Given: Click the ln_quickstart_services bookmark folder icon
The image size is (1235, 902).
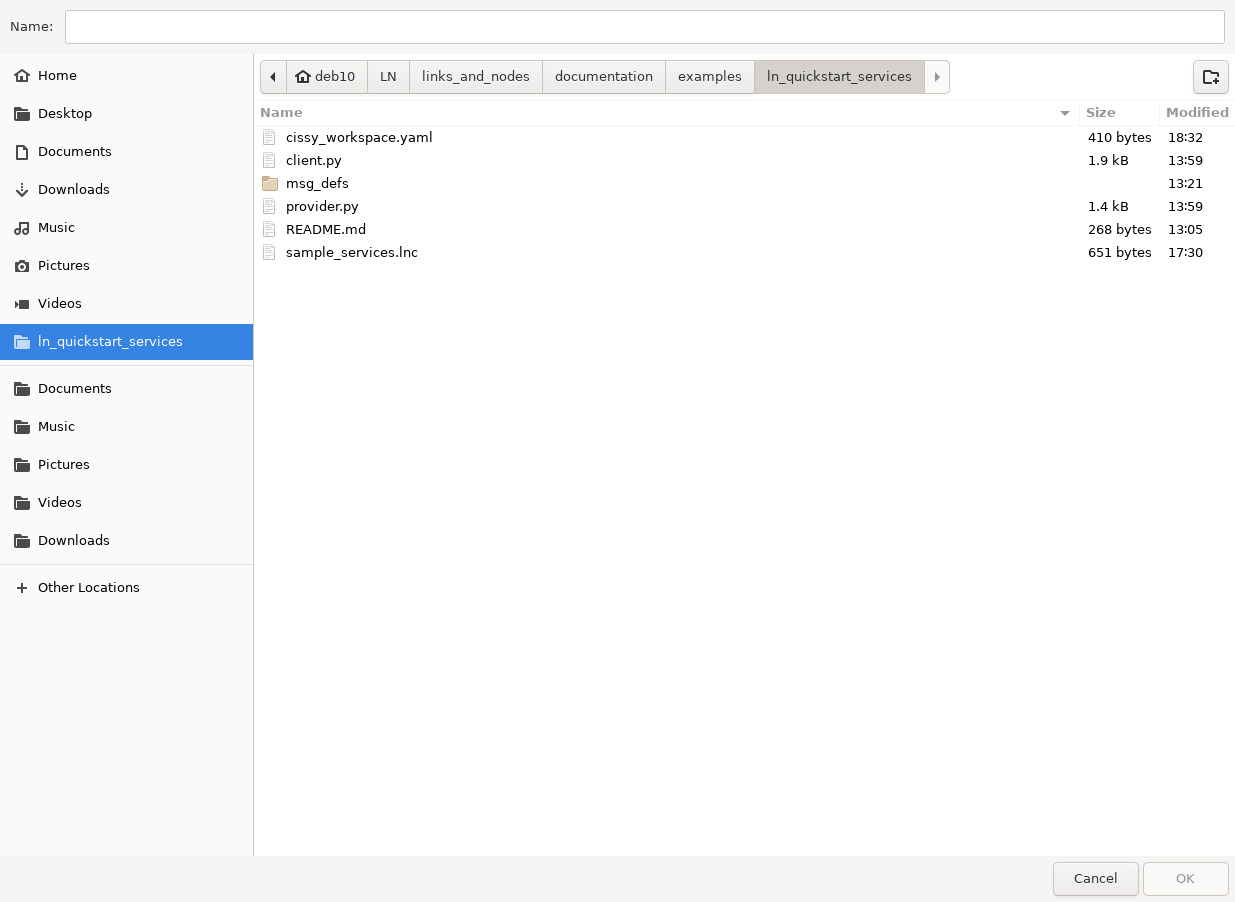Looking at the screenshot, I should pos(22,342).
